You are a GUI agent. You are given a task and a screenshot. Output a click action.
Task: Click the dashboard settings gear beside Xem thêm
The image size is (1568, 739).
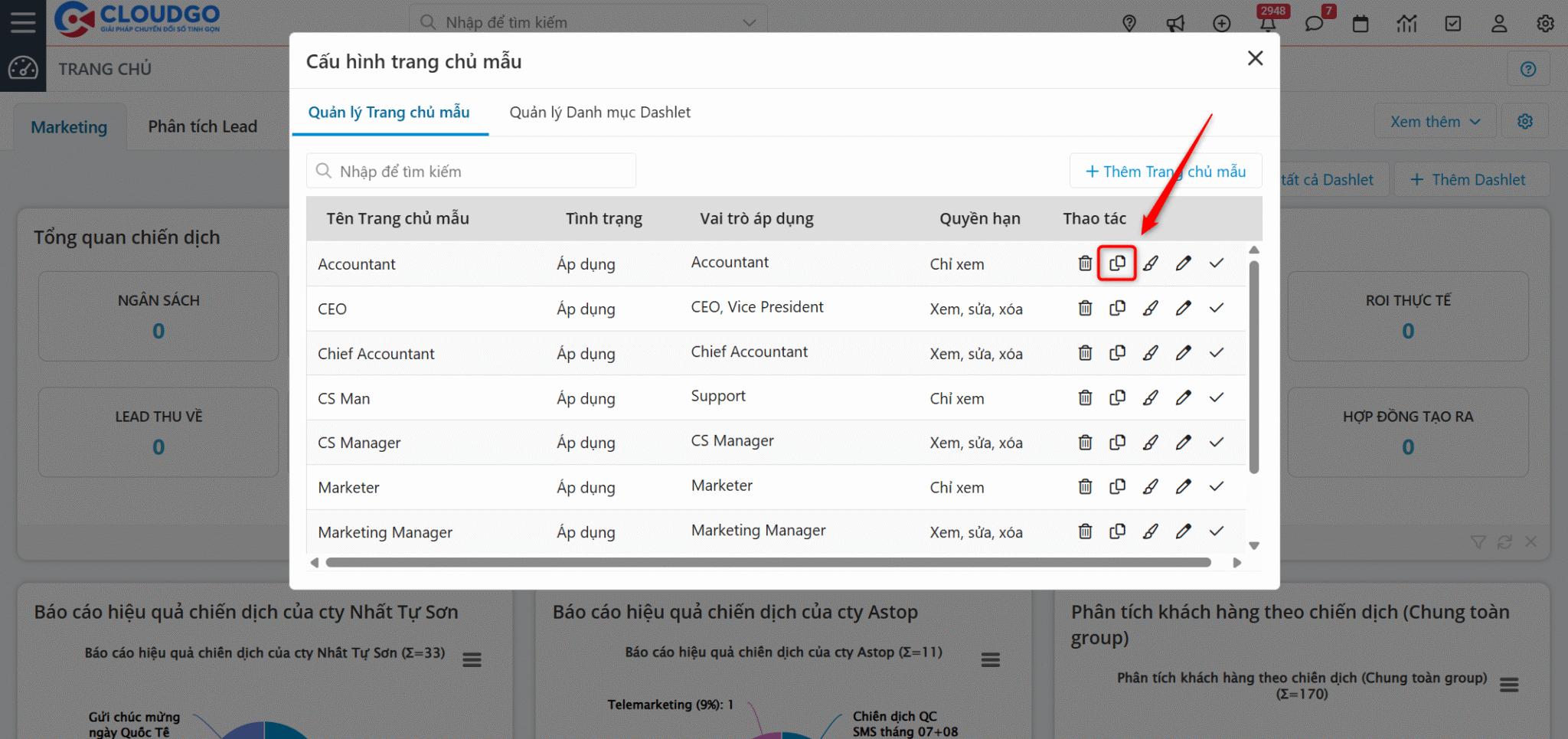1524,122
